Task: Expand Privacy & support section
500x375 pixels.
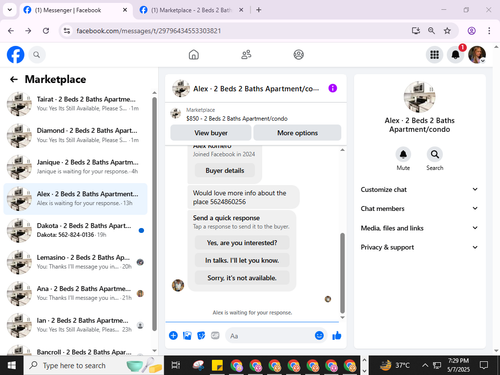Action: pyautogui.click(x=419, y=247)
